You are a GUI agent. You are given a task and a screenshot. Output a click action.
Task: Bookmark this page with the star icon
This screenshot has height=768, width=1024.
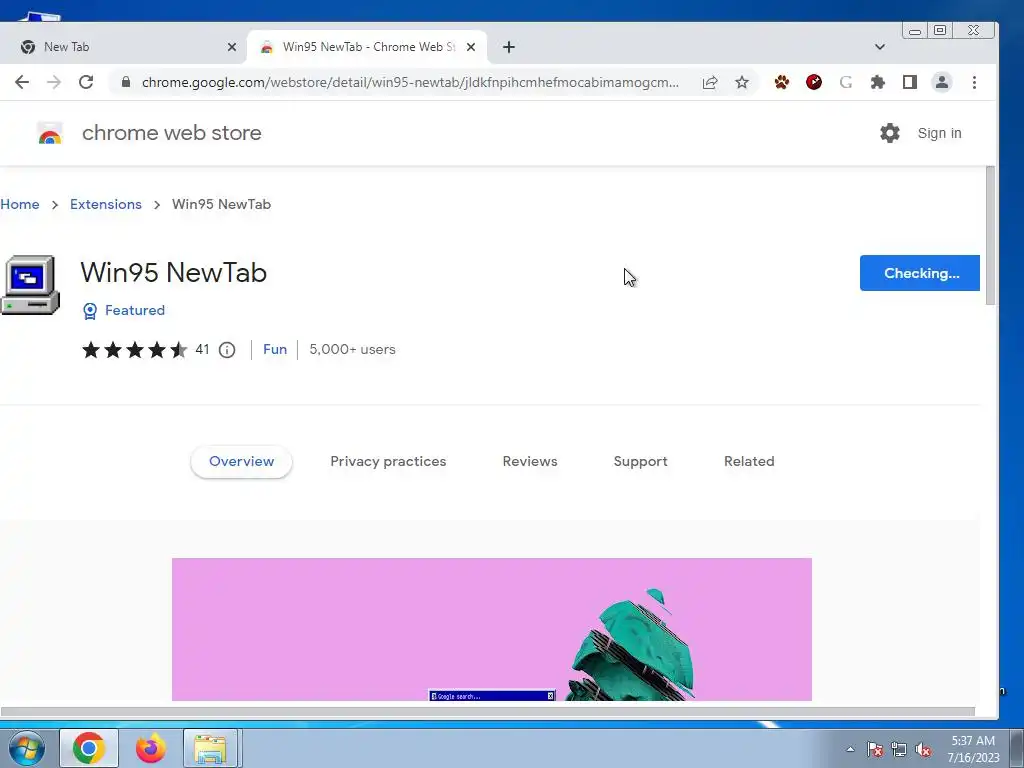pyautogui.click(x=742, y=82)
